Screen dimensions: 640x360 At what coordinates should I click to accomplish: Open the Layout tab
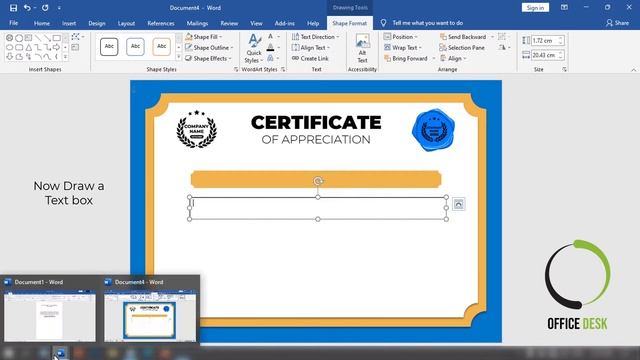[126, 23]
